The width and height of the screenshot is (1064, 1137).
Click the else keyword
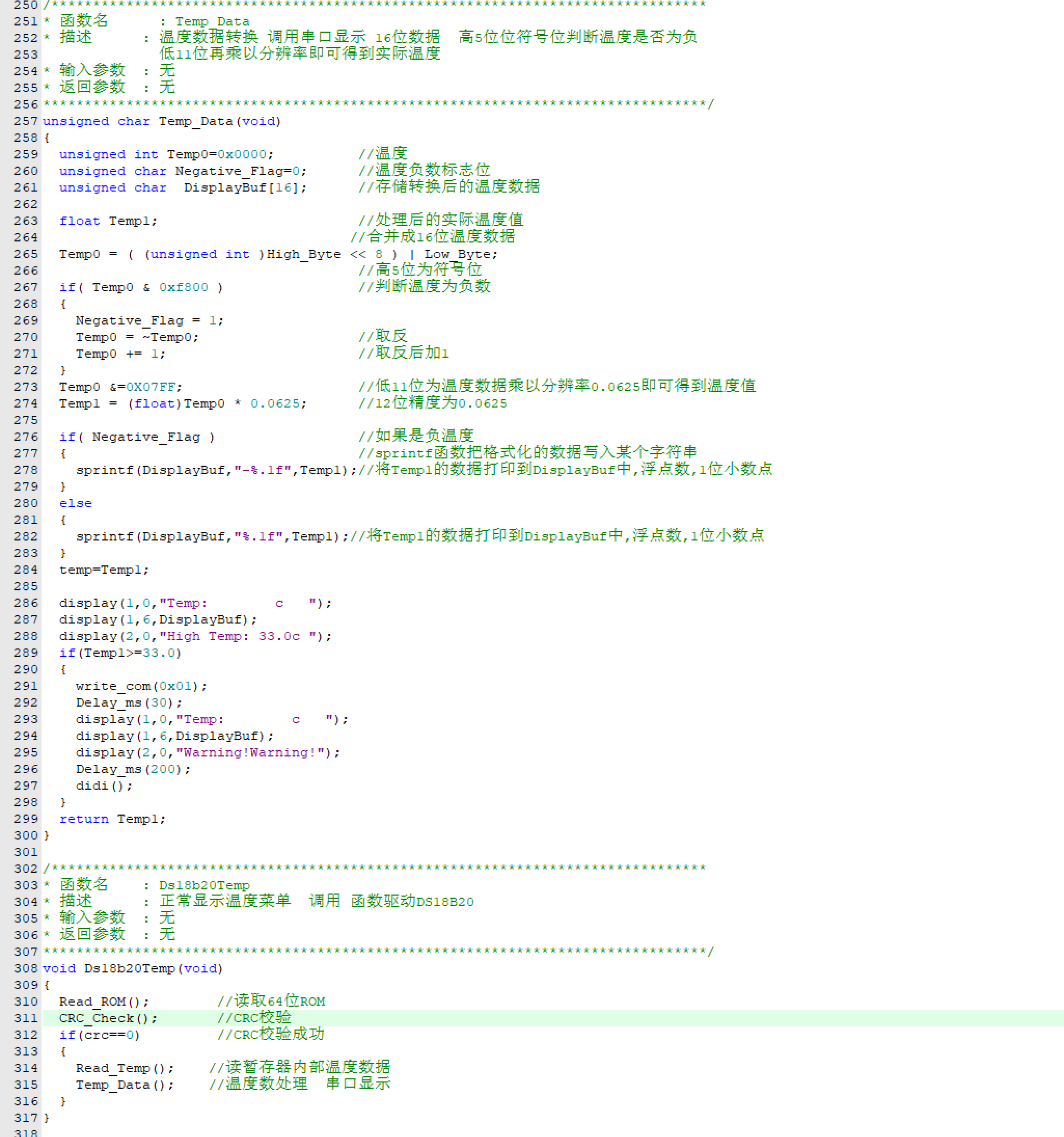click(75, 503)
